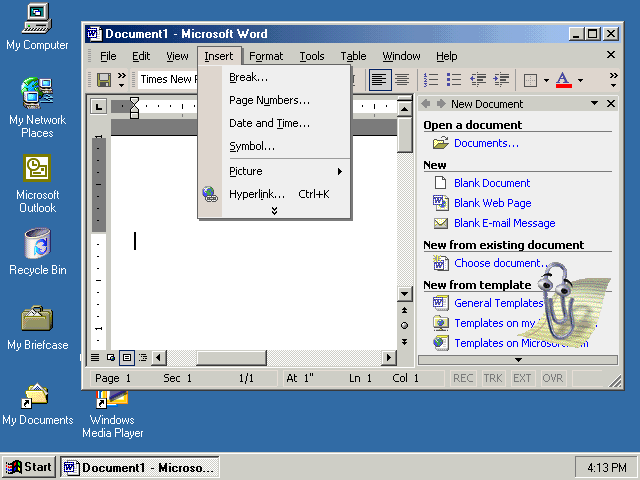
Task: Expand Standard toolbar options chevron
Action: click(122, 80)
